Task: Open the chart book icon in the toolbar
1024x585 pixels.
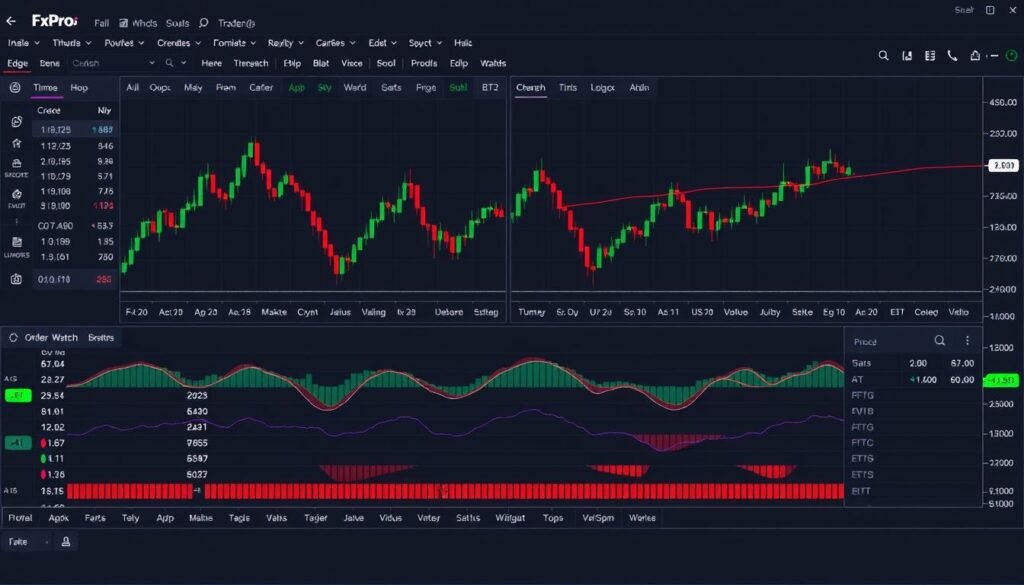Action: 907,56
